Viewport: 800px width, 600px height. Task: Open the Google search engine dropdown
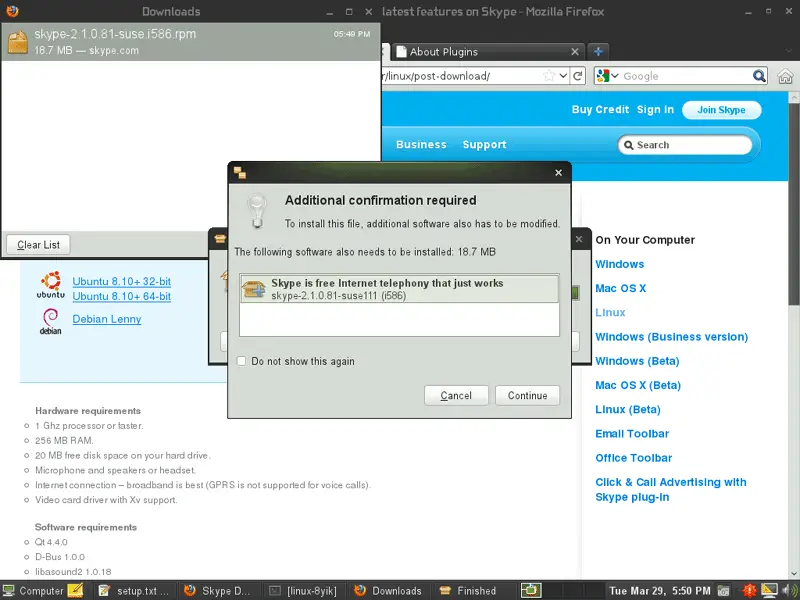click(x=607, y=76)
